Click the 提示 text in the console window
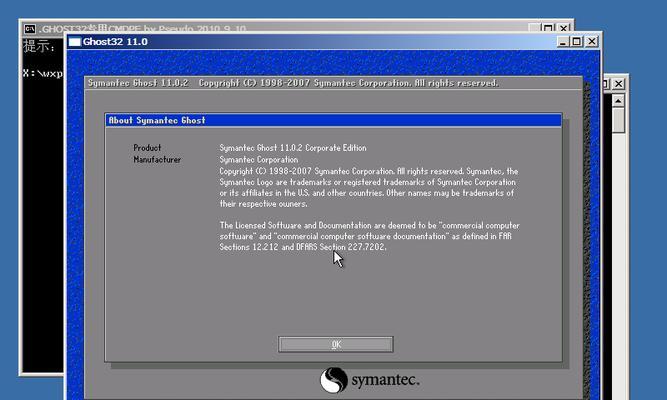 [x=39, y=46]
